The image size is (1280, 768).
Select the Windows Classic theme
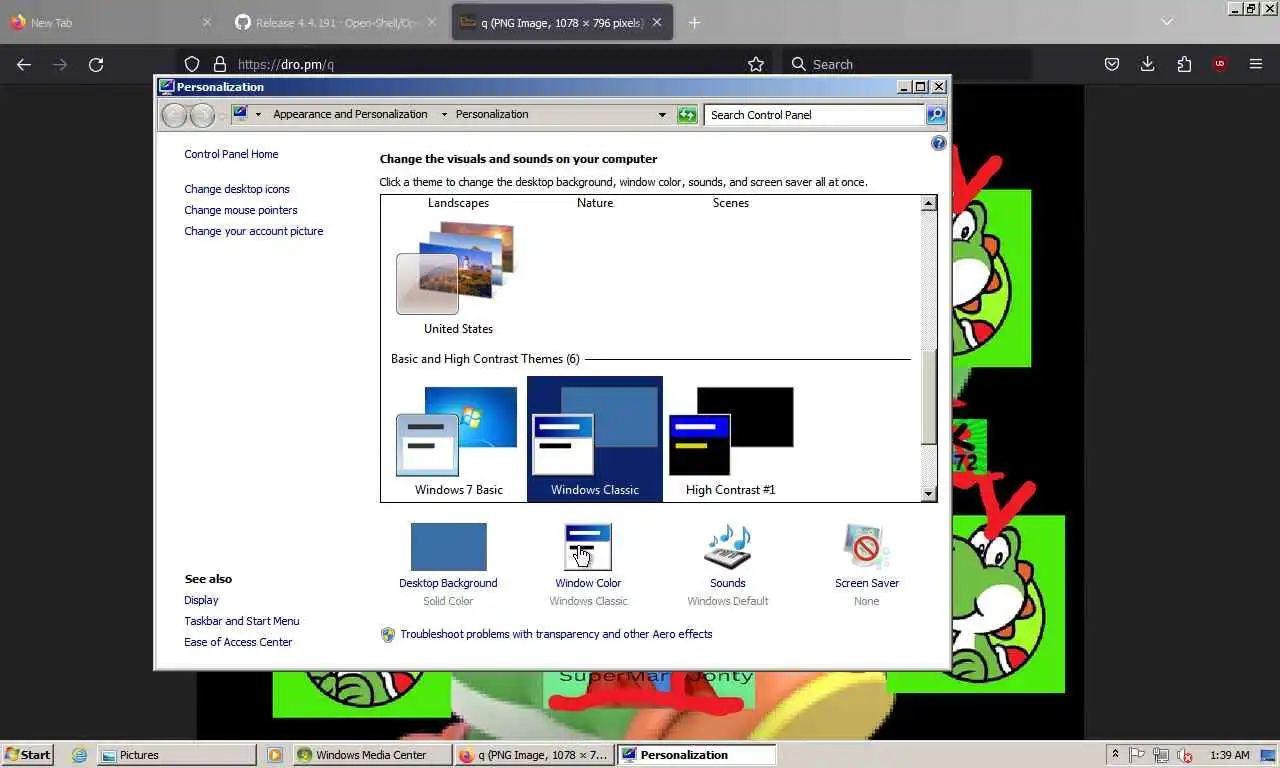(595, 440)
